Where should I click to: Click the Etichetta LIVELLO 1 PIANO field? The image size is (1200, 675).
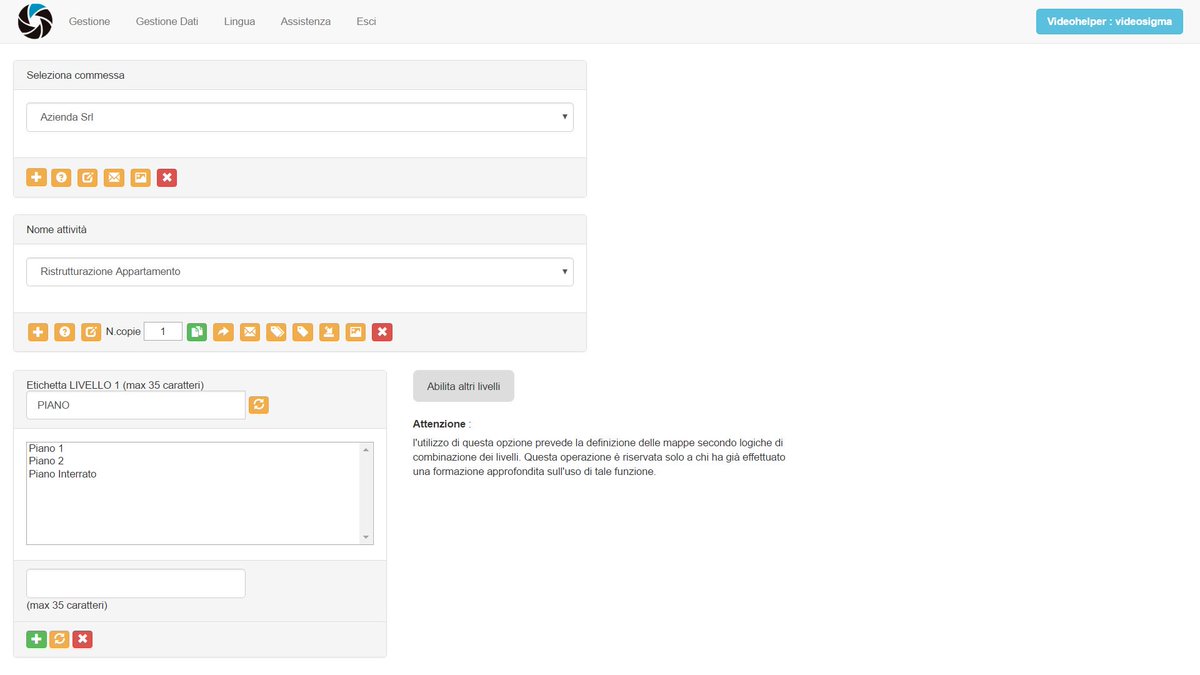click(x=135, y=405)
